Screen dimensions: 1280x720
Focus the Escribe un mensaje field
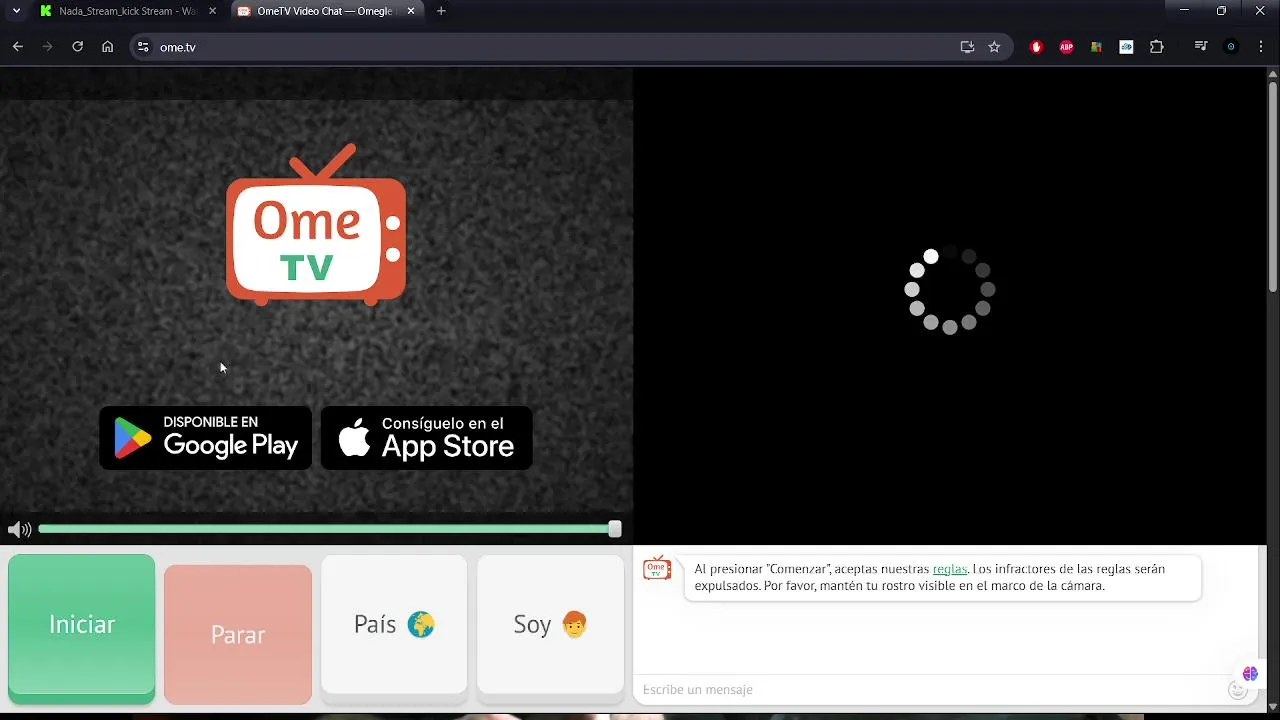[930, 690]
